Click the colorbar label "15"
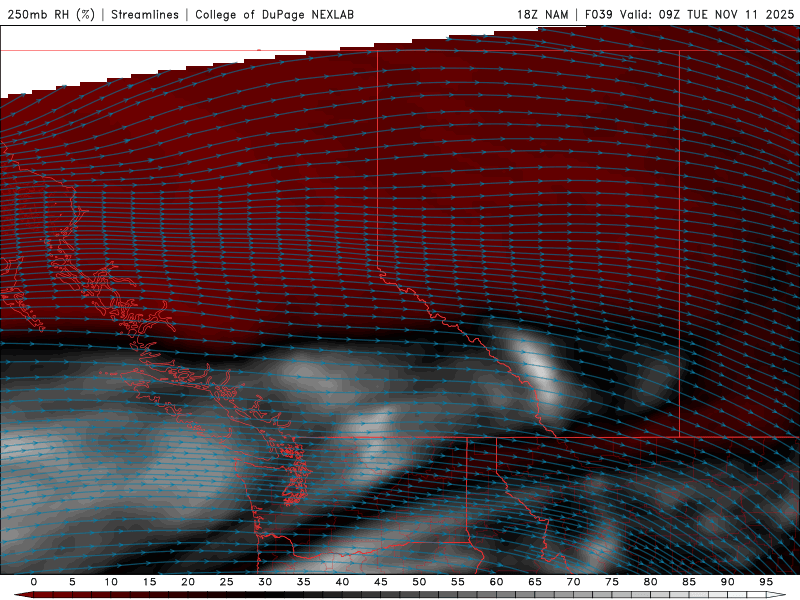This screenshot has width=800, height=600. 149,582
